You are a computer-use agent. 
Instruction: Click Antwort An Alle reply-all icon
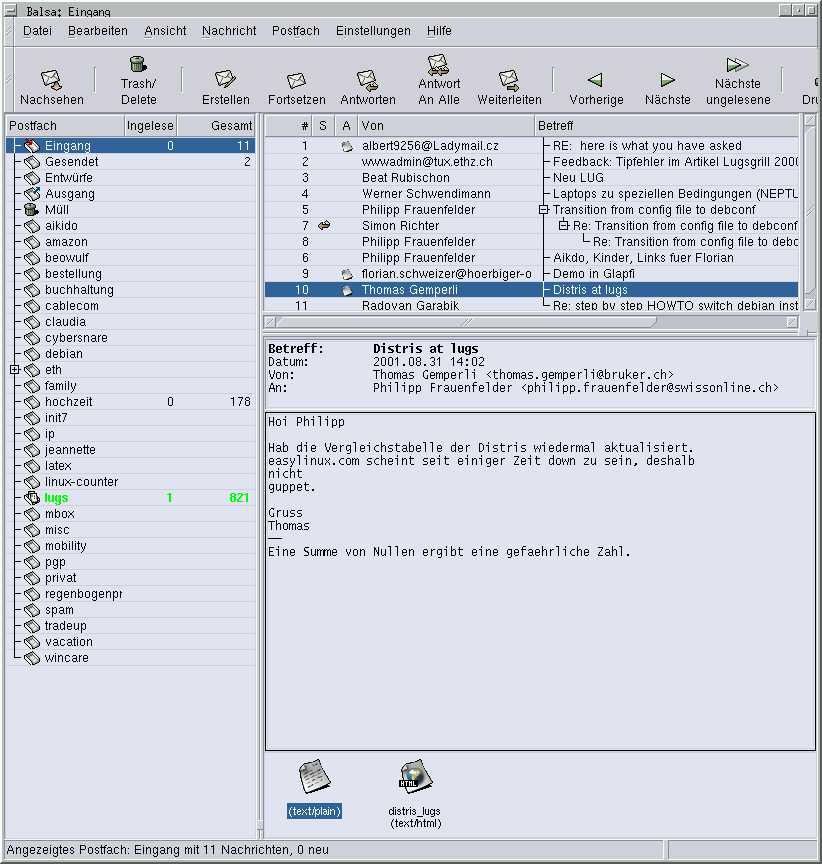(x=439, y=66)
